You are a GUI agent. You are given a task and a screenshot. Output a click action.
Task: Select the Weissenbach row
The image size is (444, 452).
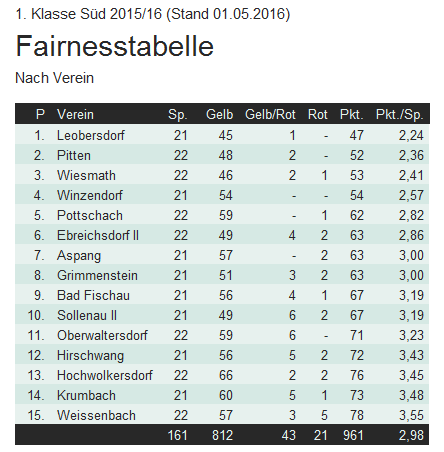click(x=222, y=415)
